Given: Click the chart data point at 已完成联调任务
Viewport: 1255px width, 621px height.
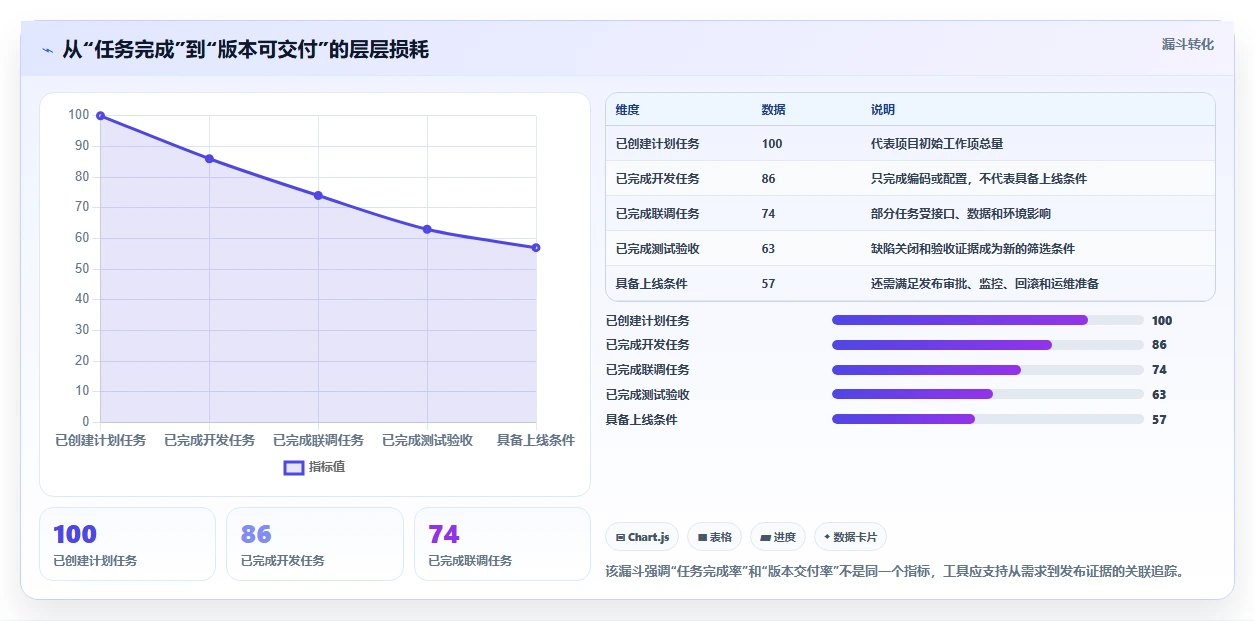Looking at the screenshot, I should click(318, 195).
